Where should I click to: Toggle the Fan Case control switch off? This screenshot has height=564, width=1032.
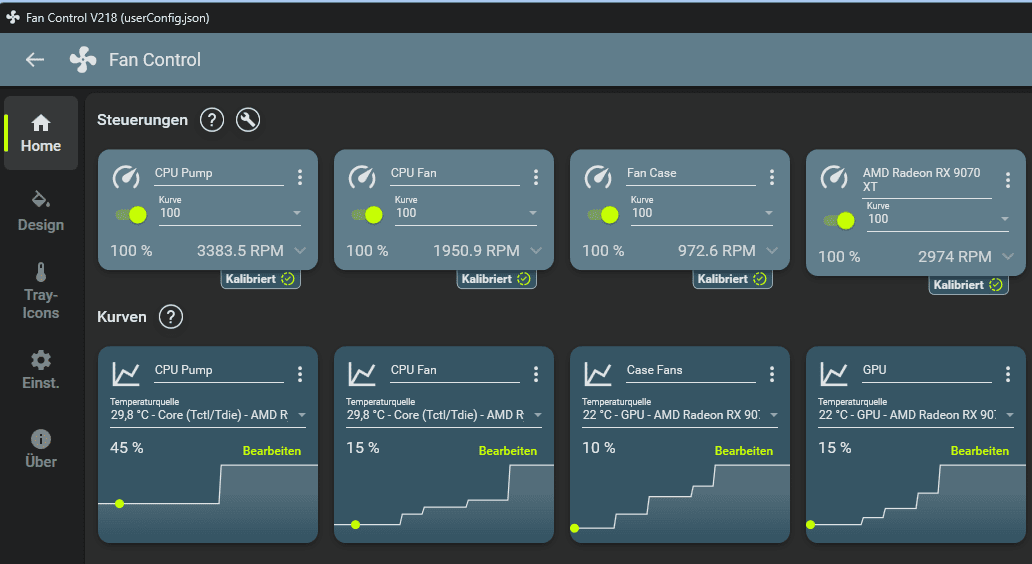[603, 215]
